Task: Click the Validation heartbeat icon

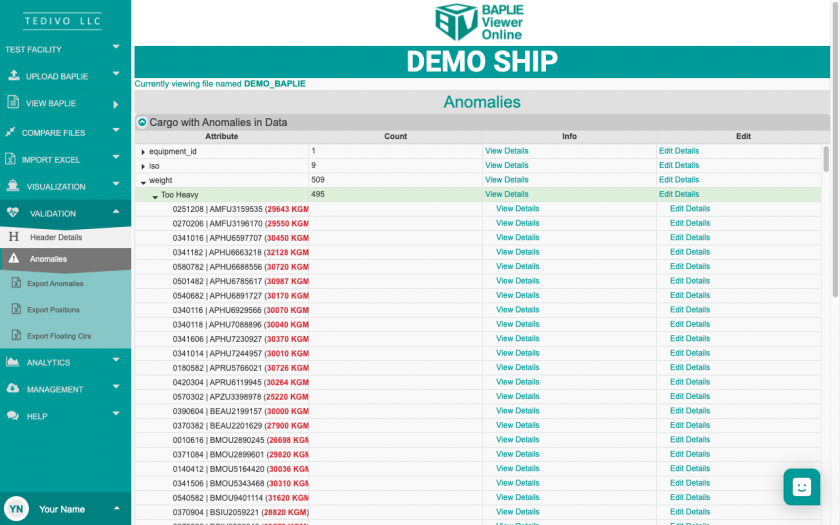Action: point(13,213)
